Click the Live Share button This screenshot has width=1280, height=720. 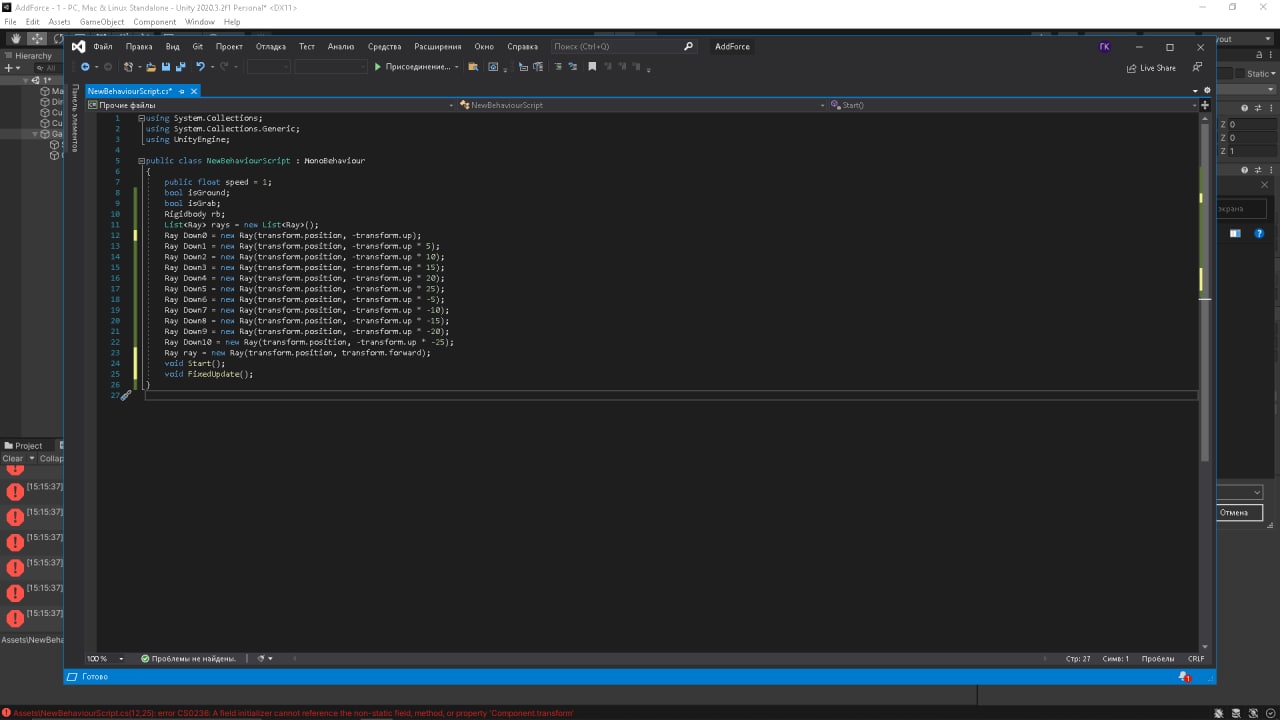pos(1150,67)
